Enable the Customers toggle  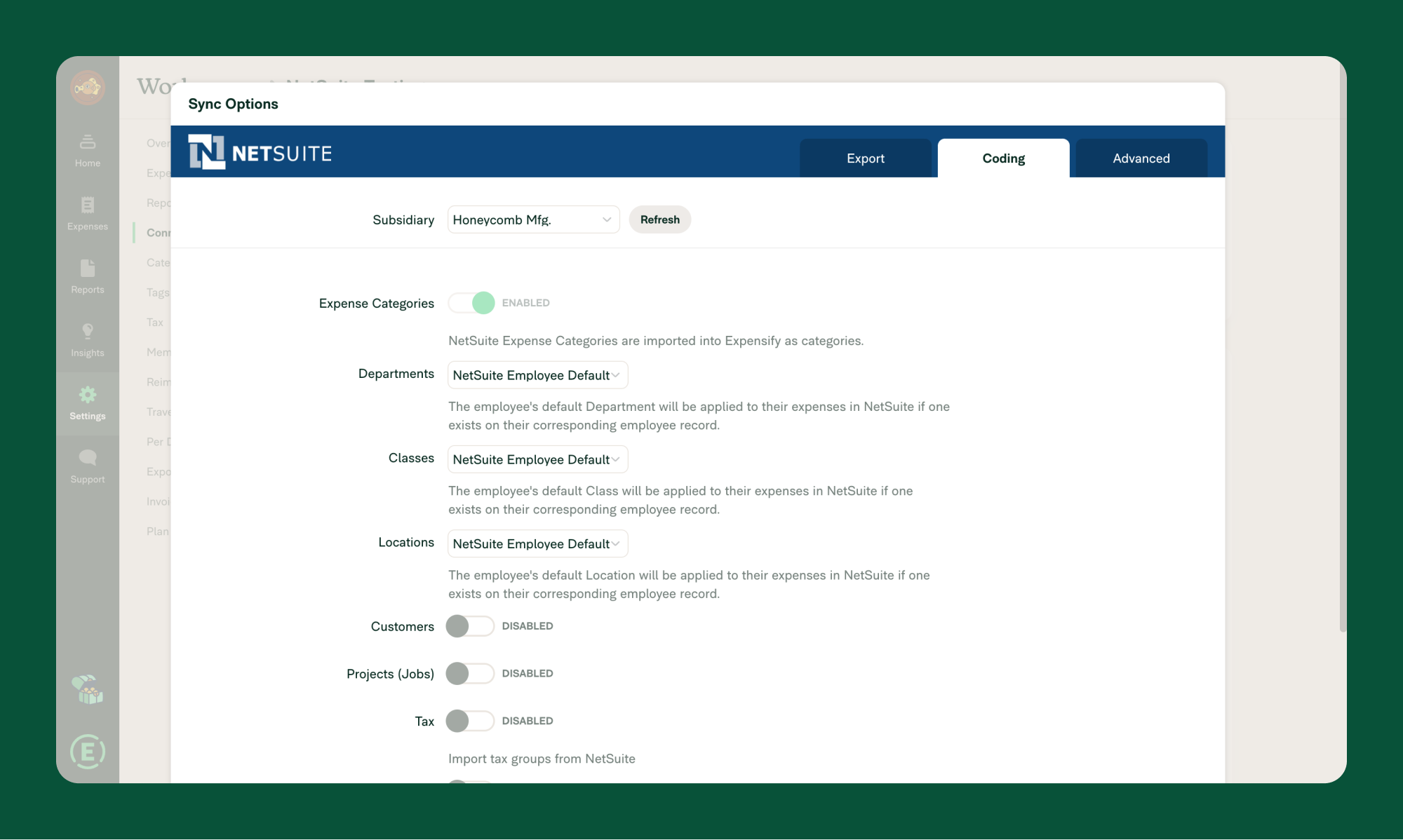pyautogui.click(x=470, y=626)
